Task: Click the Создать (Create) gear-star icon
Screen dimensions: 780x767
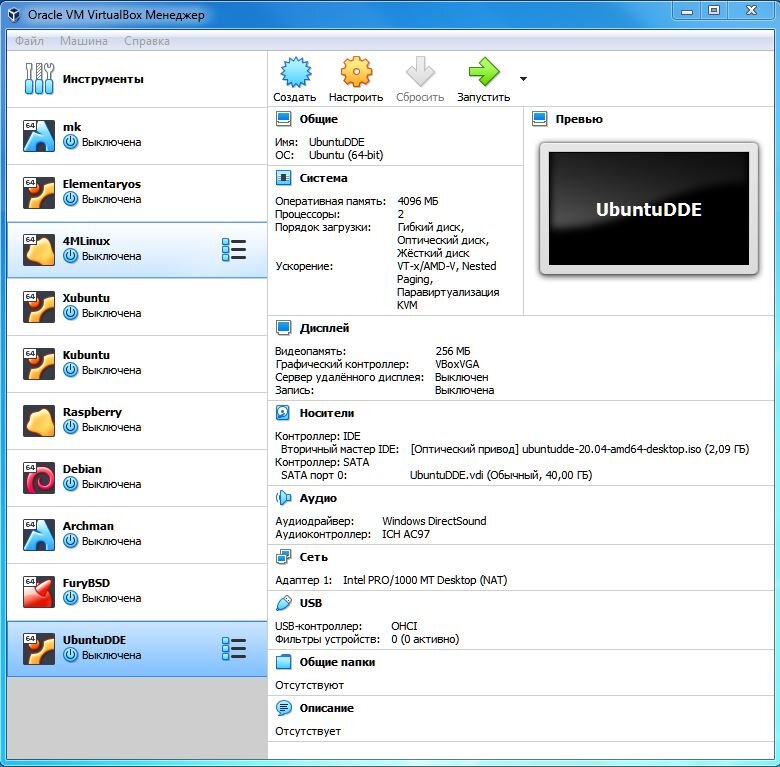Action: [295, 72]
